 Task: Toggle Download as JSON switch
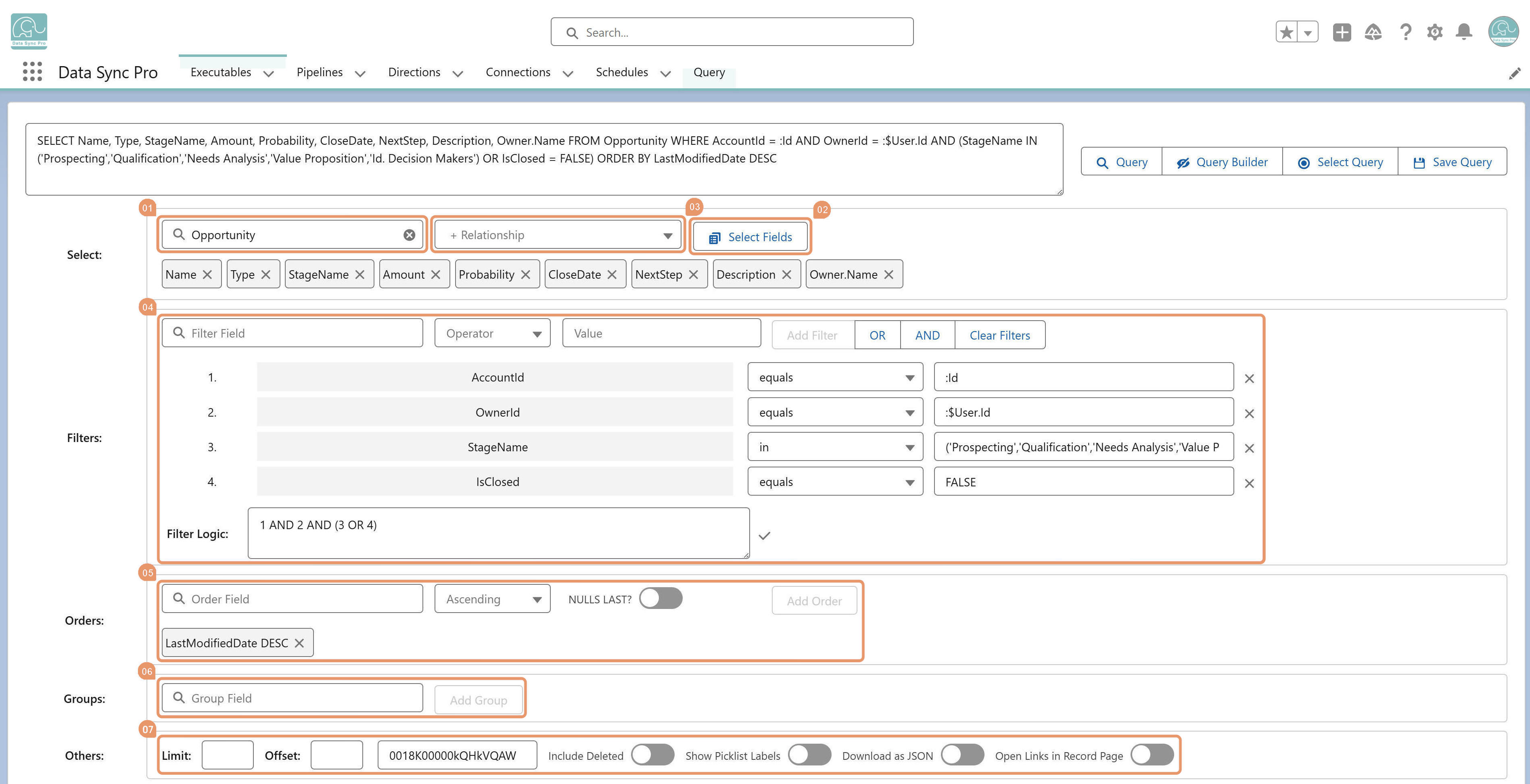963,755
